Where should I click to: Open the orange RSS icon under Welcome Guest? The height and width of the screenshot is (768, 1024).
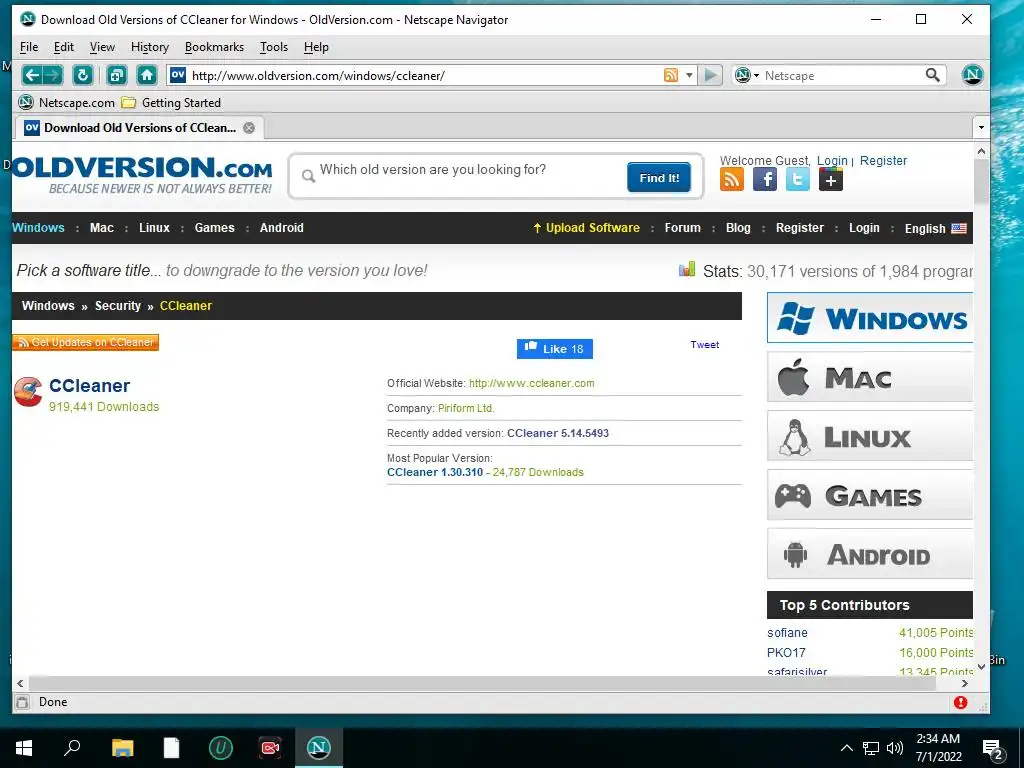coord(731,179)
